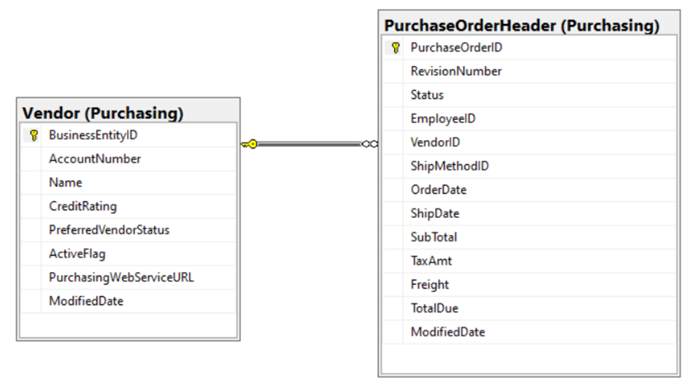
Task: Select the ActiveFlag column row
Action: [x=129, y=254]
